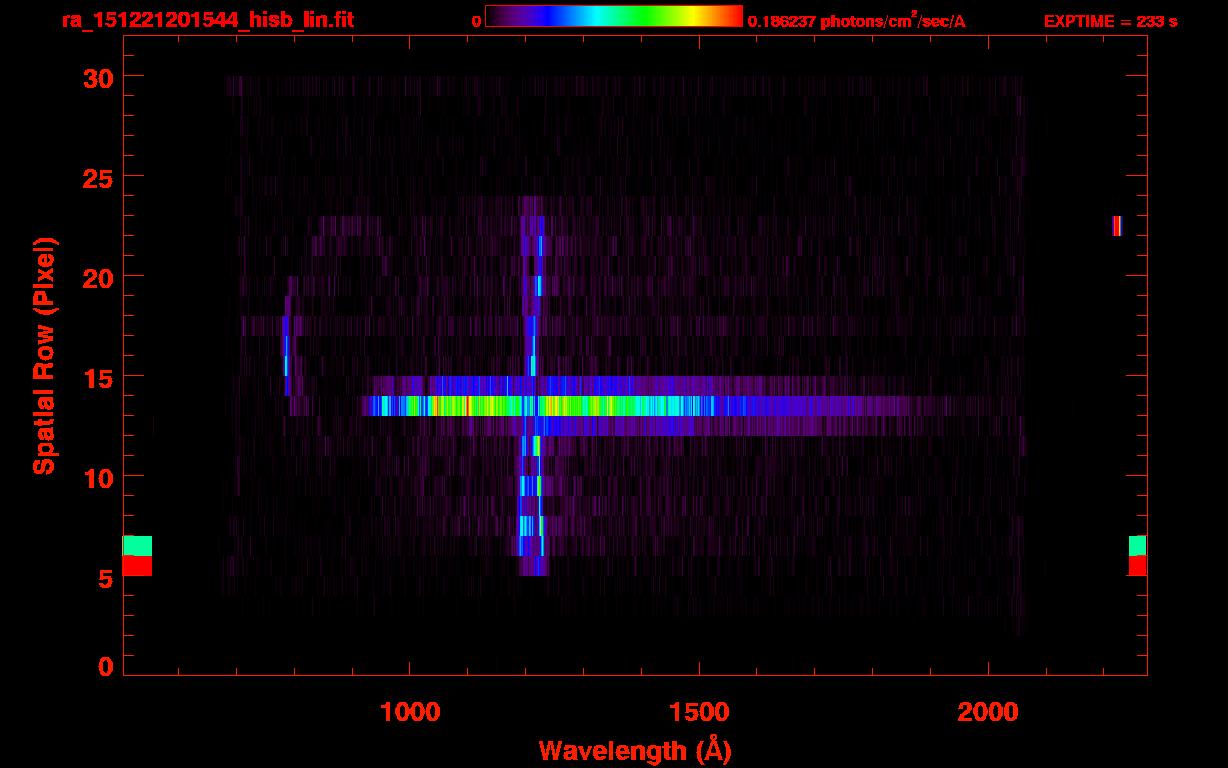Click the 0 spatial row tick label

pyautogui.click(x=104, y=666)
